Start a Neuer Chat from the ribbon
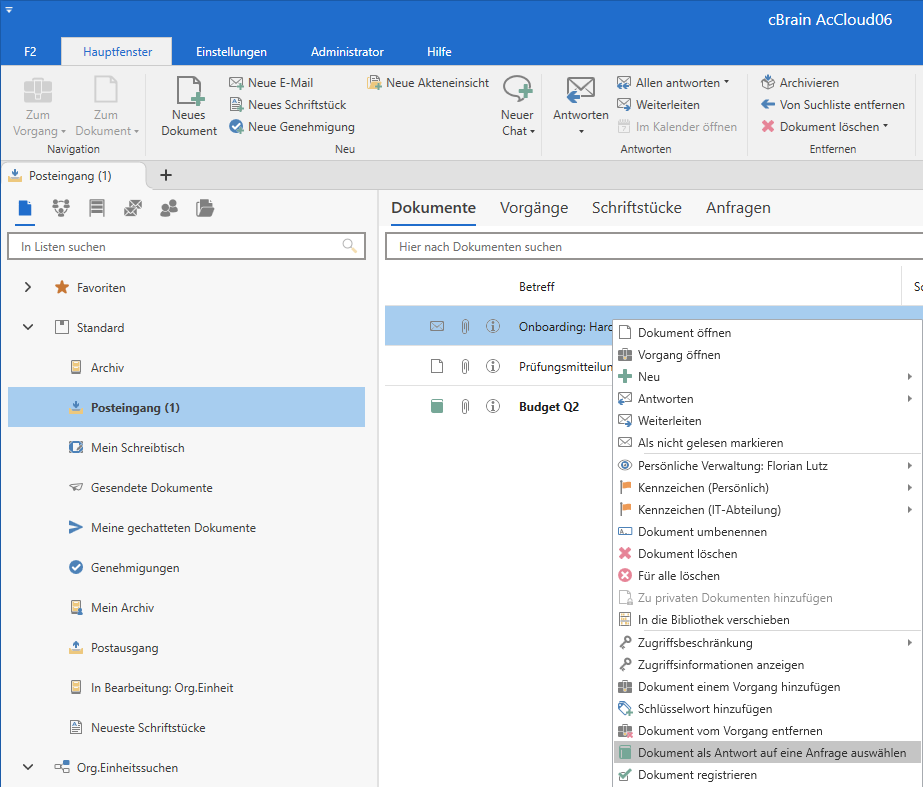Viewport: 923px width, 787px height. click(517, 105)
